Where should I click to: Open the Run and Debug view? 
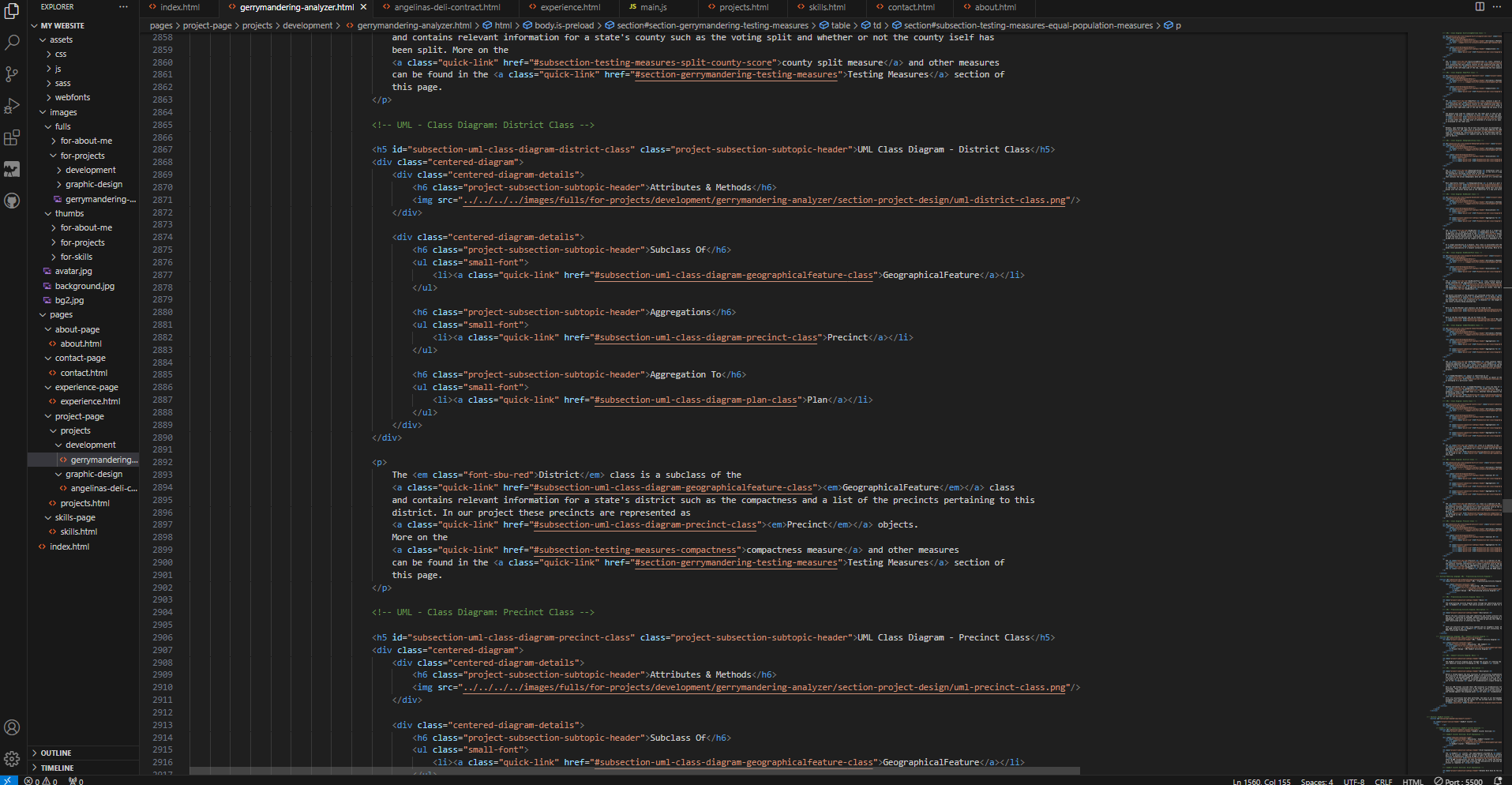pos(12,106)
